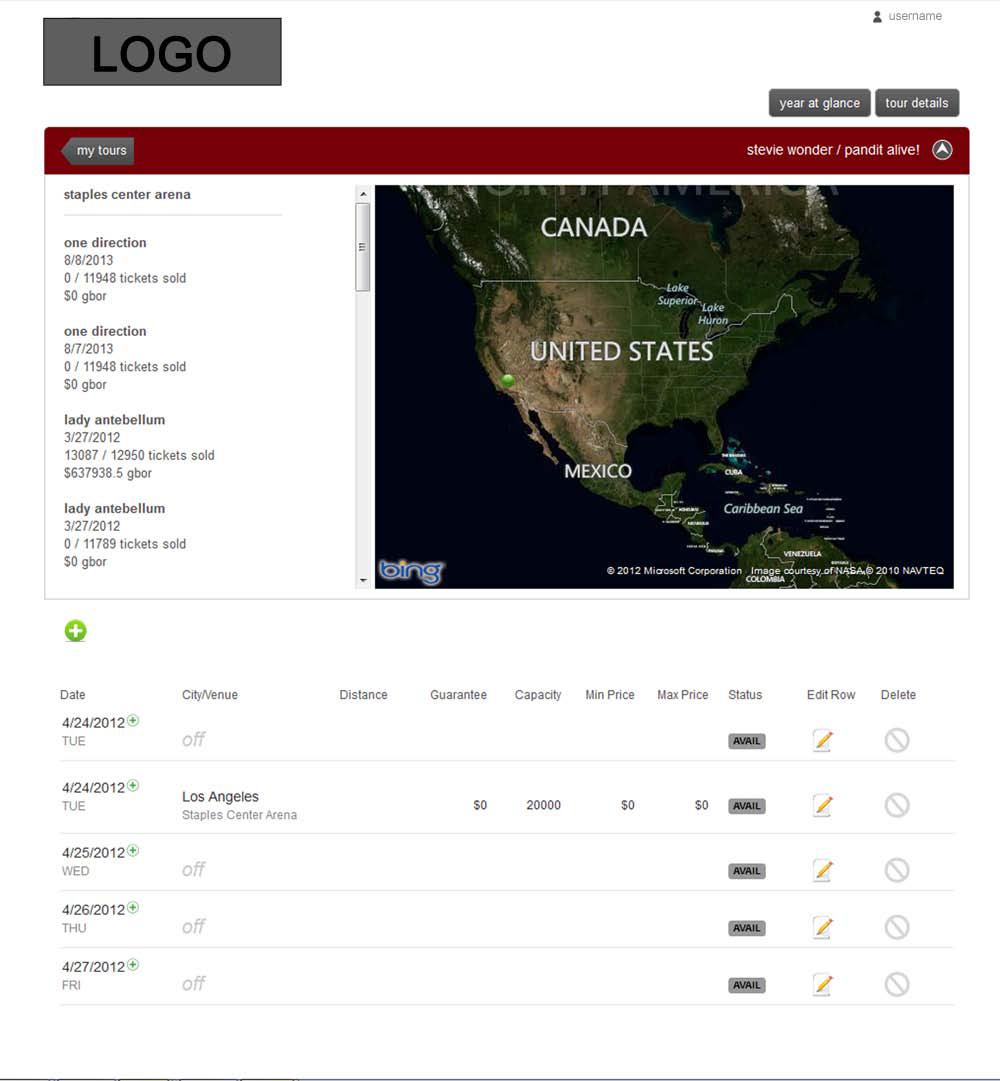Click the venue list scrollbar up arrow
The width and height of the screenshot is (1000, 1081).
tap(363, 194)
